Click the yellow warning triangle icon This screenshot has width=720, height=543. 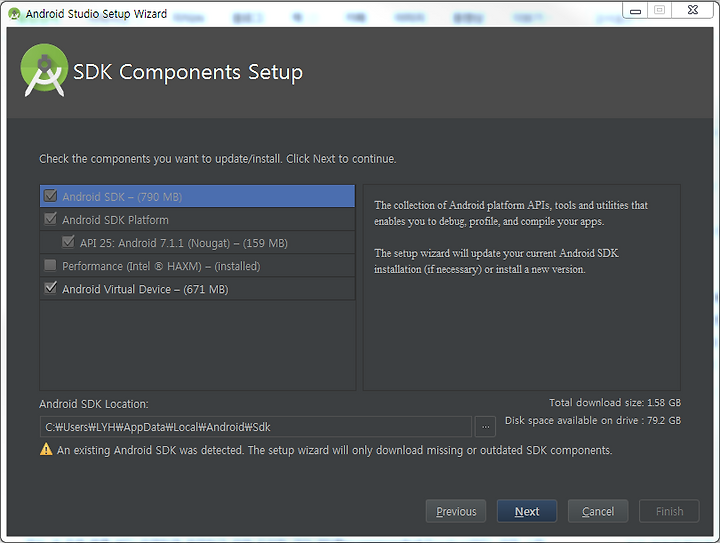[46, 449]
